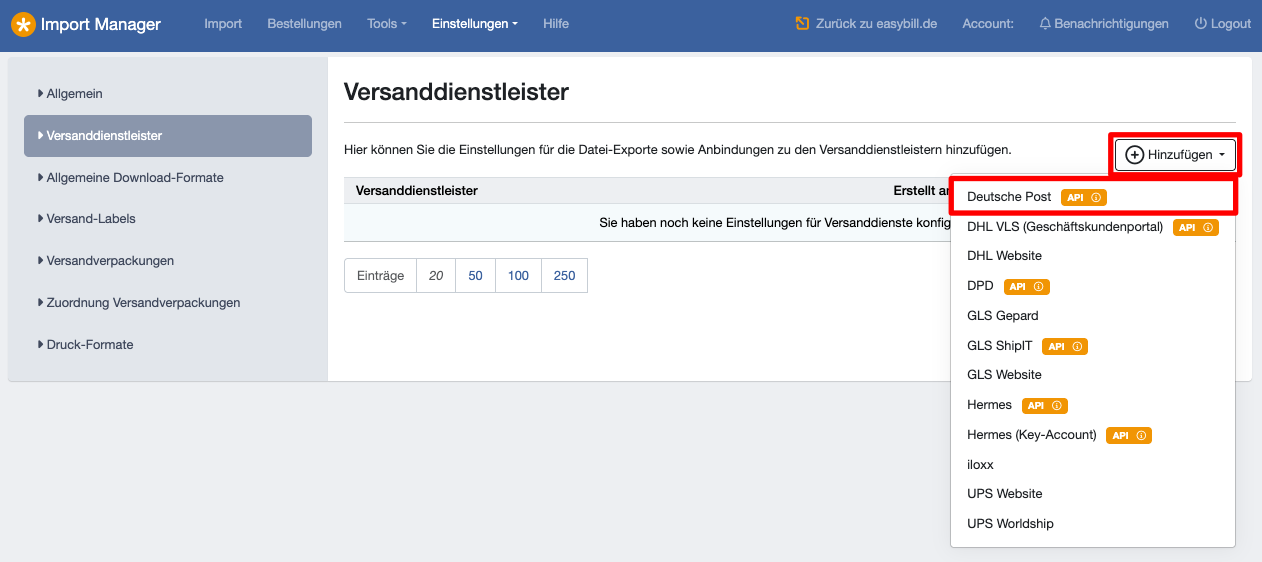Viewport: 1262px width, 562px height.
Task: Choose DPD from the dropdown list
Action: click(1093, 286)
